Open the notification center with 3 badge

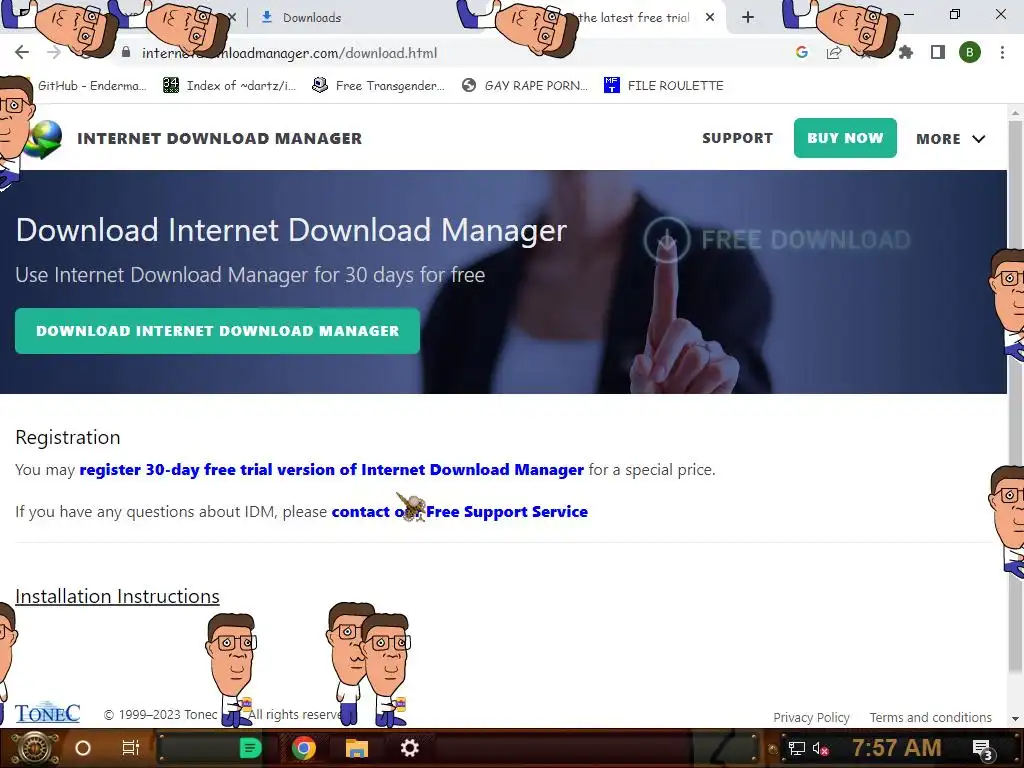point(982,749)
